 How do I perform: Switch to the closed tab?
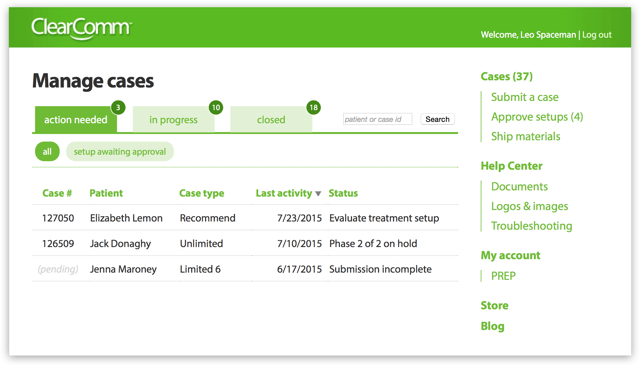point(271,120)
